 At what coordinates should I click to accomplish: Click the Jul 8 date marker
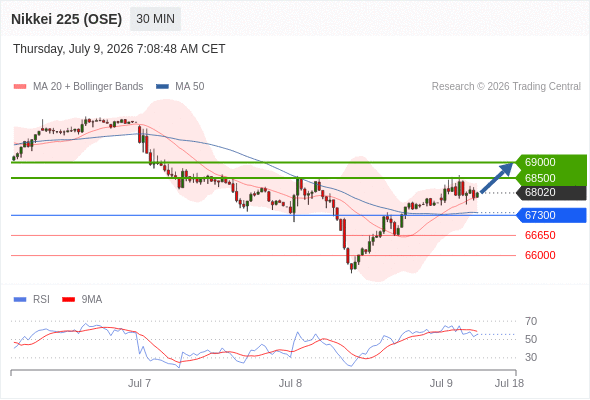290,383
